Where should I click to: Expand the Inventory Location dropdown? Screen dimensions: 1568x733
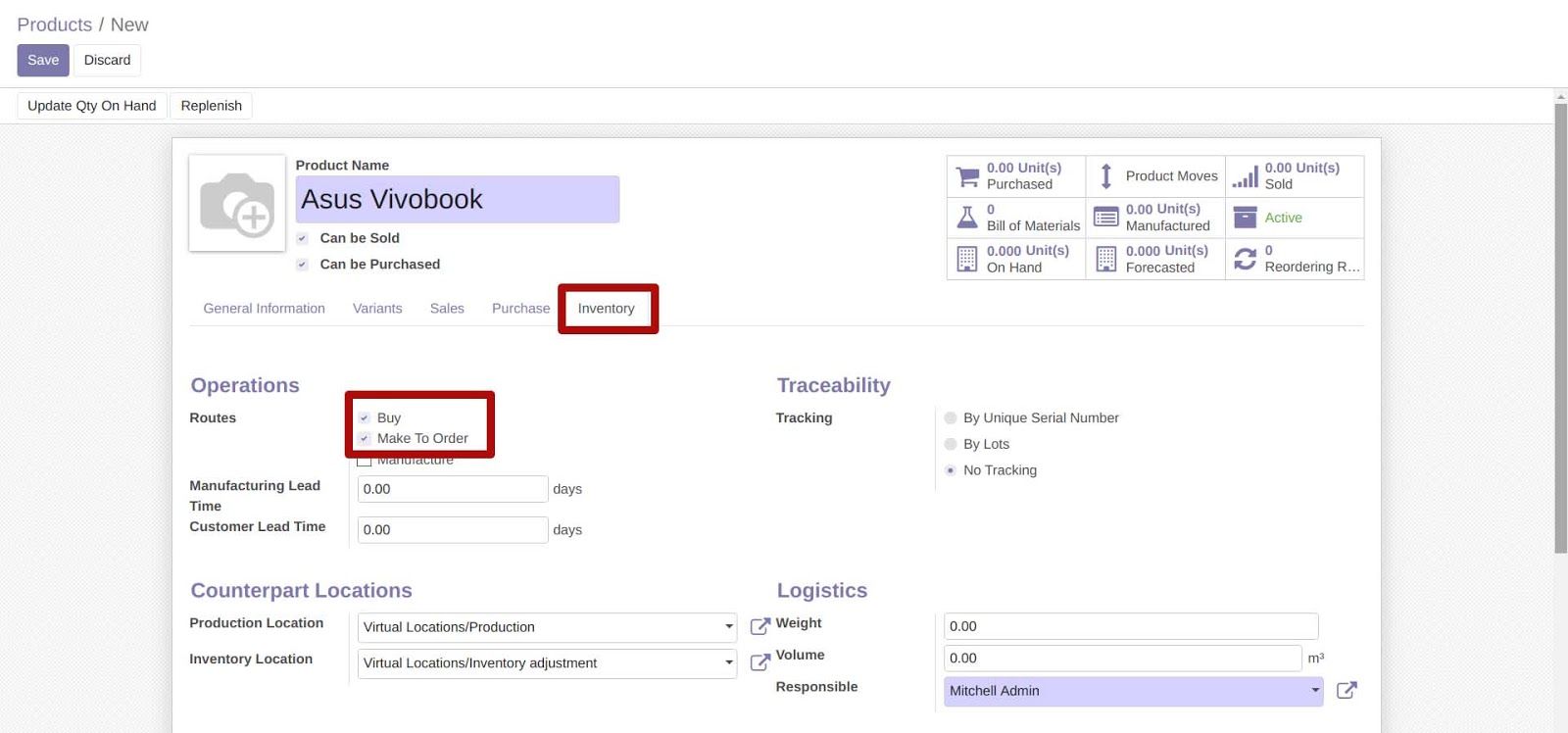[x=729, y=663]
